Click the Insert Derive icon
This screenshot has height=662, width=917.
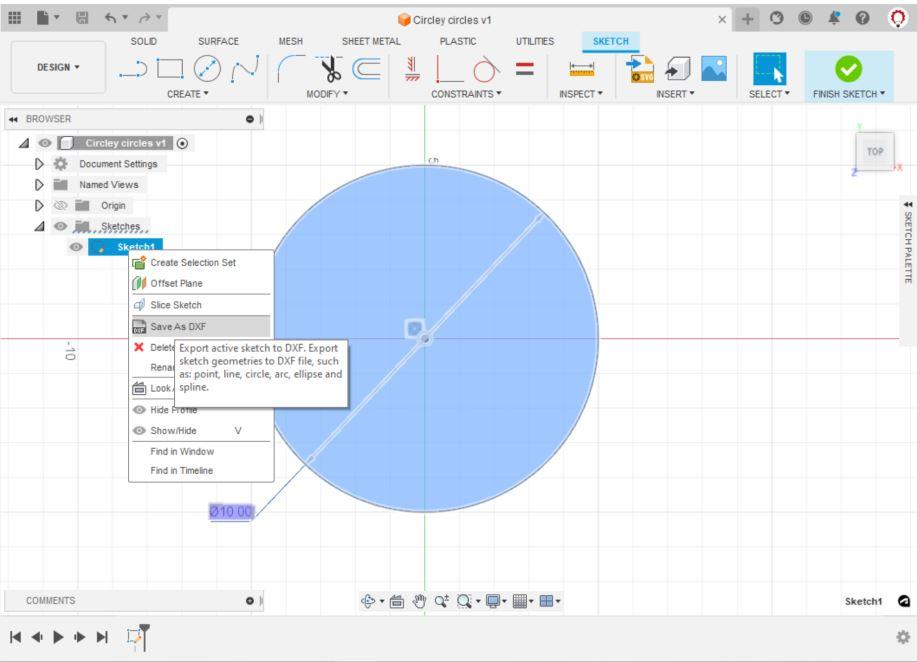click(x=678, y=69)
